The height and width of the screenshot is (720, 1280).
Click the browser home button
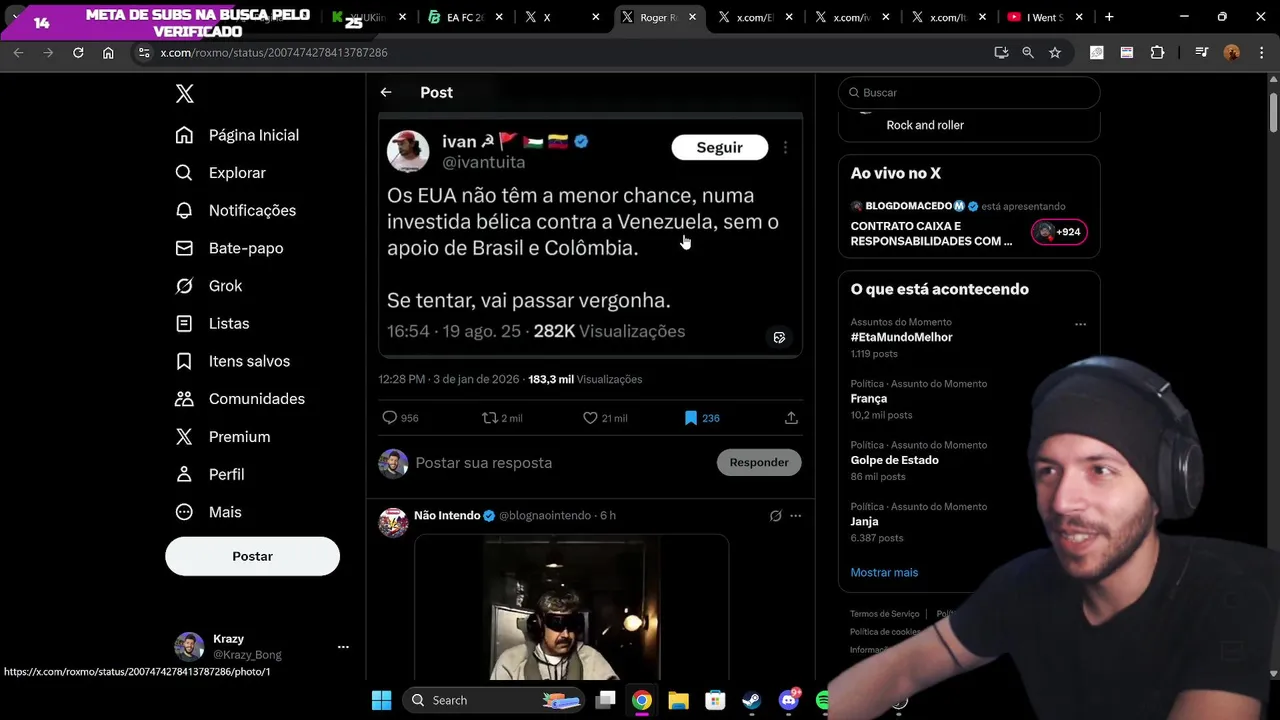(108, 52)
